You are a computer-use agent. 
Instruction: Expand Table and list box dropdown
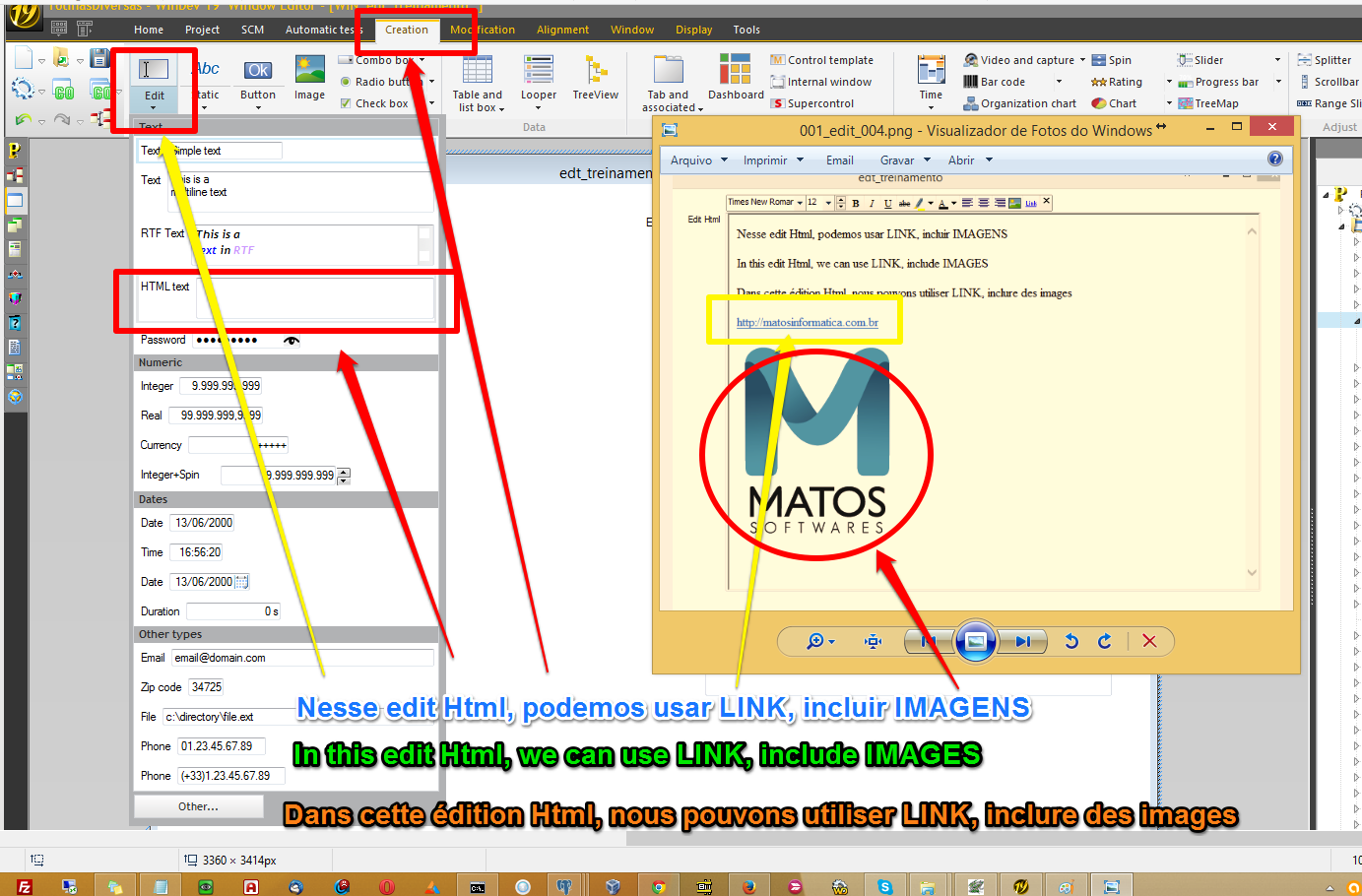coord(501,109)
